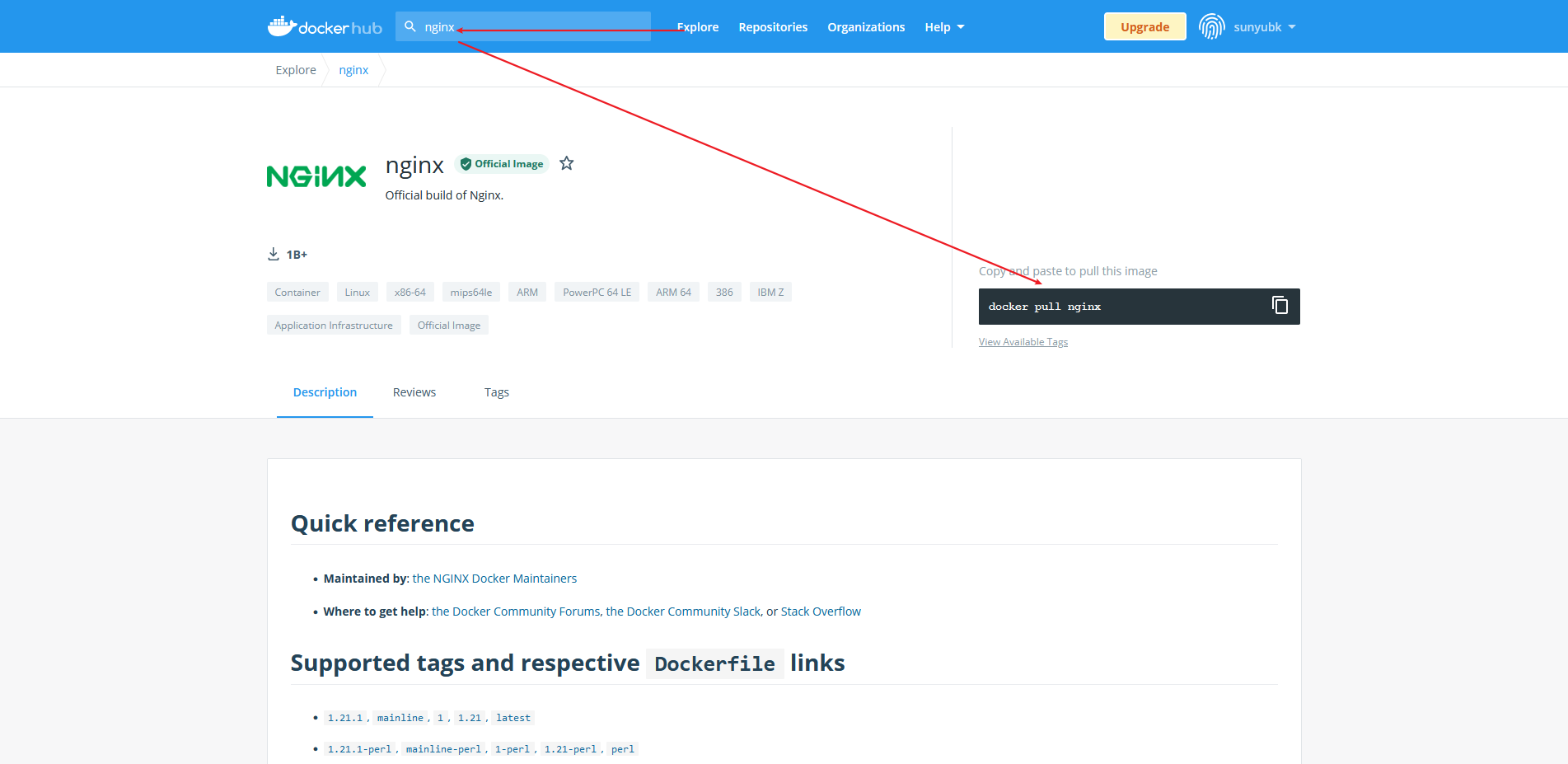
Task: Switch to the Reviews tab
Action: point(414,392)
